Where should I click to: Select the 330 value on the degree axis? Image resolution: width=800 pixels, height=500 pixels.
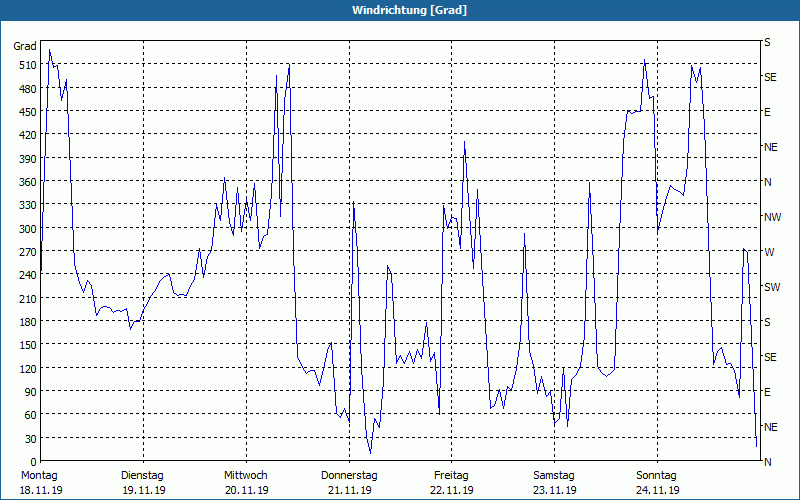(28, 205)
